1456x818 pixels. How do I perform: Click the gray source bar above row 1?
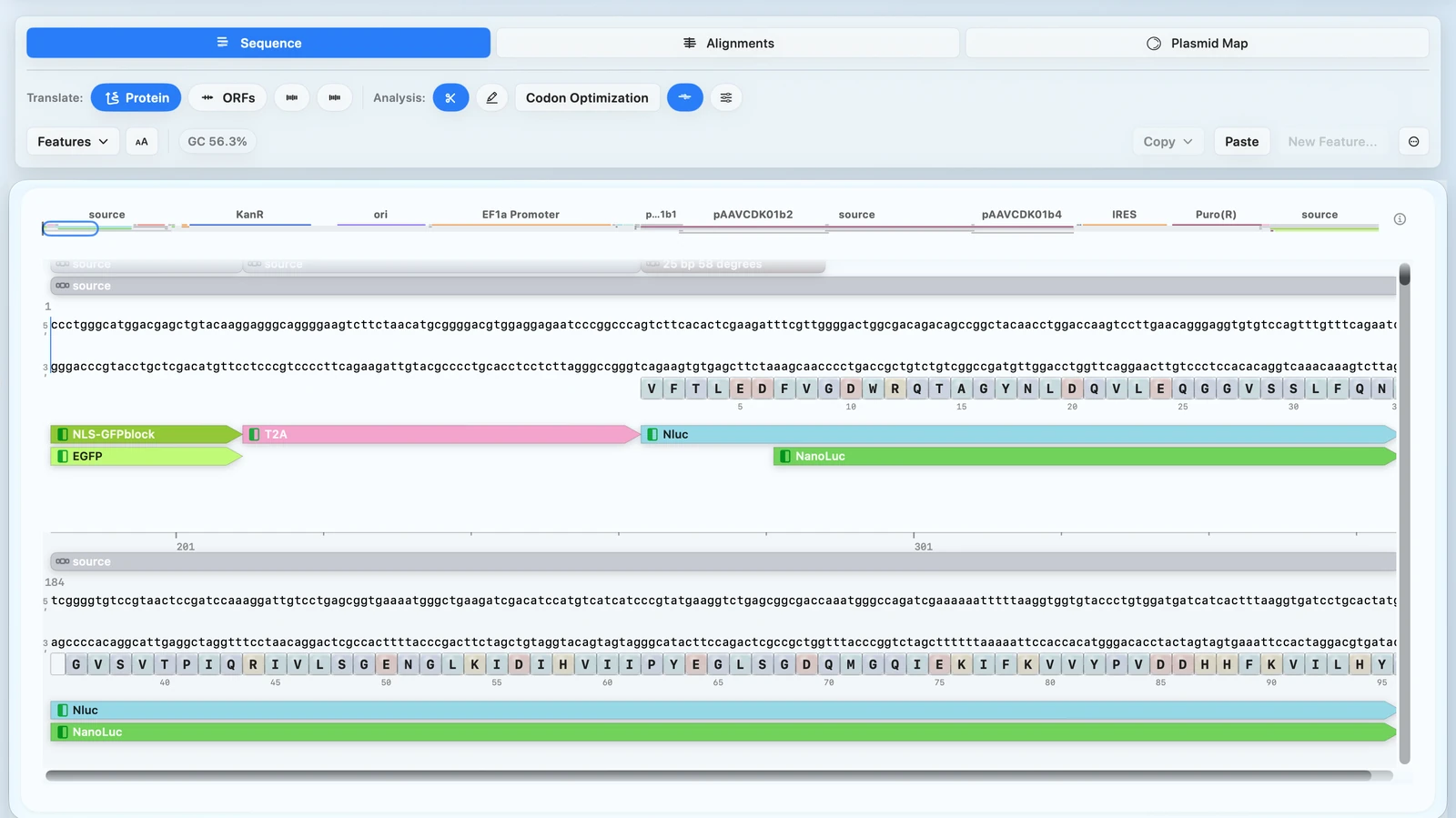click(x=723, y=286)
